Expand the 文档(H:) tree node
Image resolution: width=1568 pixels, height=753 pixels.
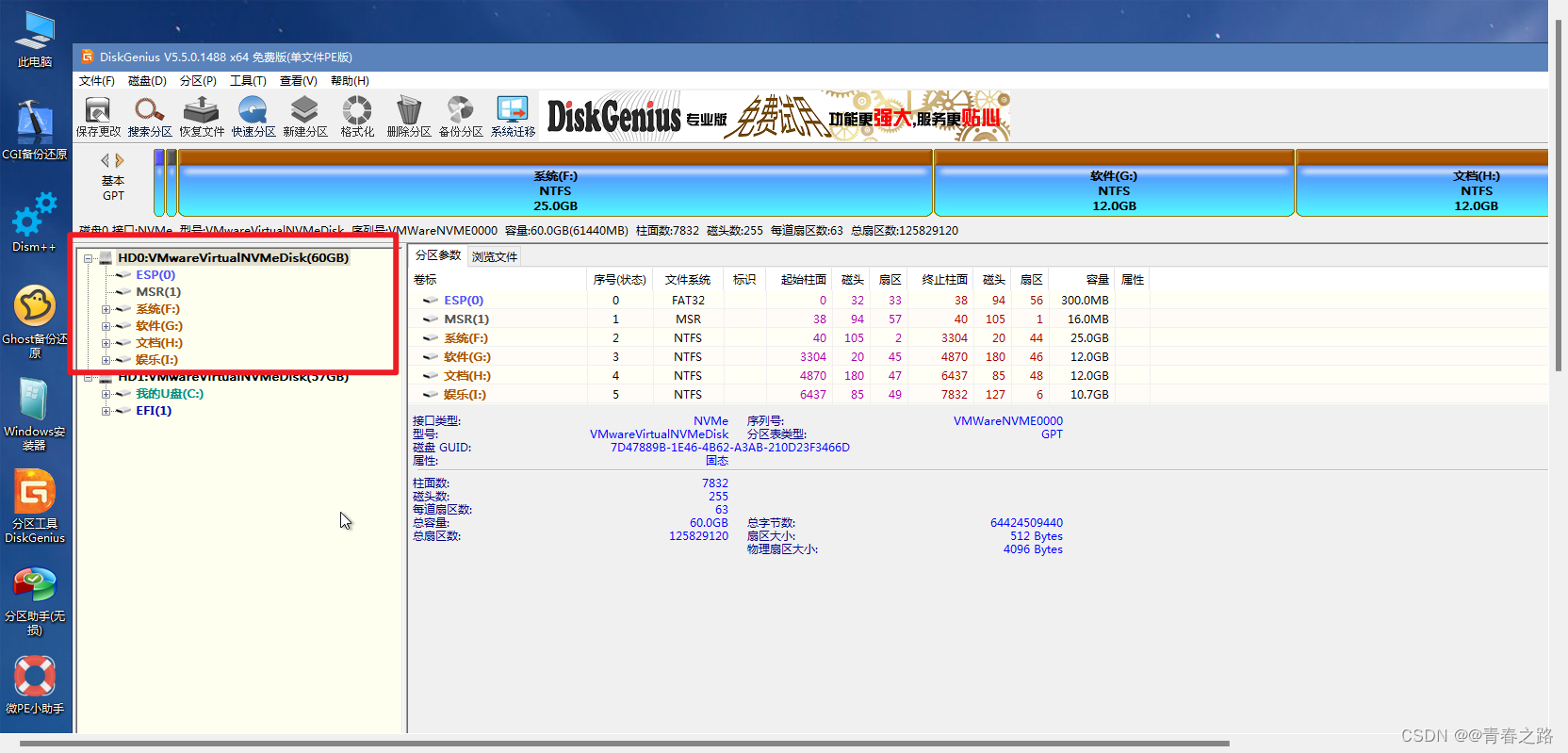(106, 343)
